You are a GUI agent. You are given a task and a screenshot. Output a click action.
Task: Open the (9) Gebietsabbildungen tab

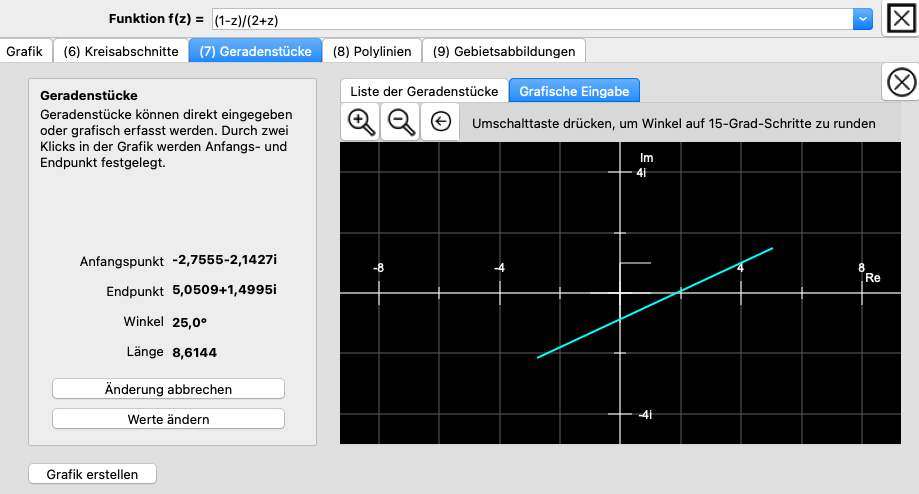(504, 51)
